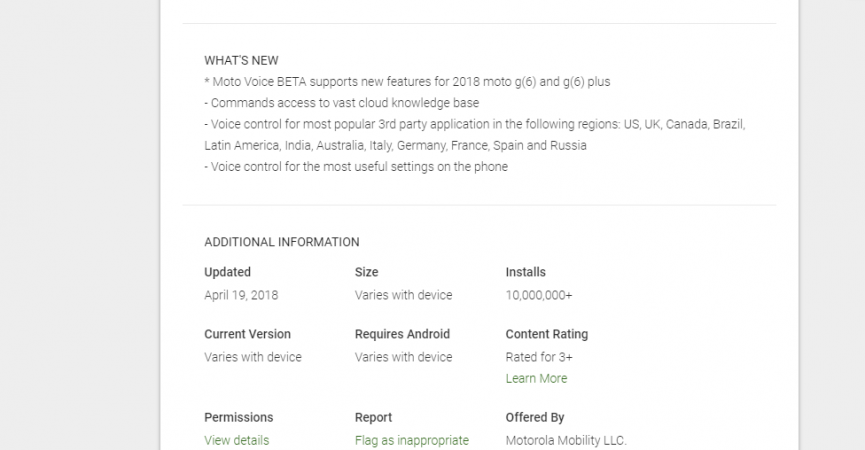Click 'Motorola Mobility LLC.' developer name

pos(566,440)
